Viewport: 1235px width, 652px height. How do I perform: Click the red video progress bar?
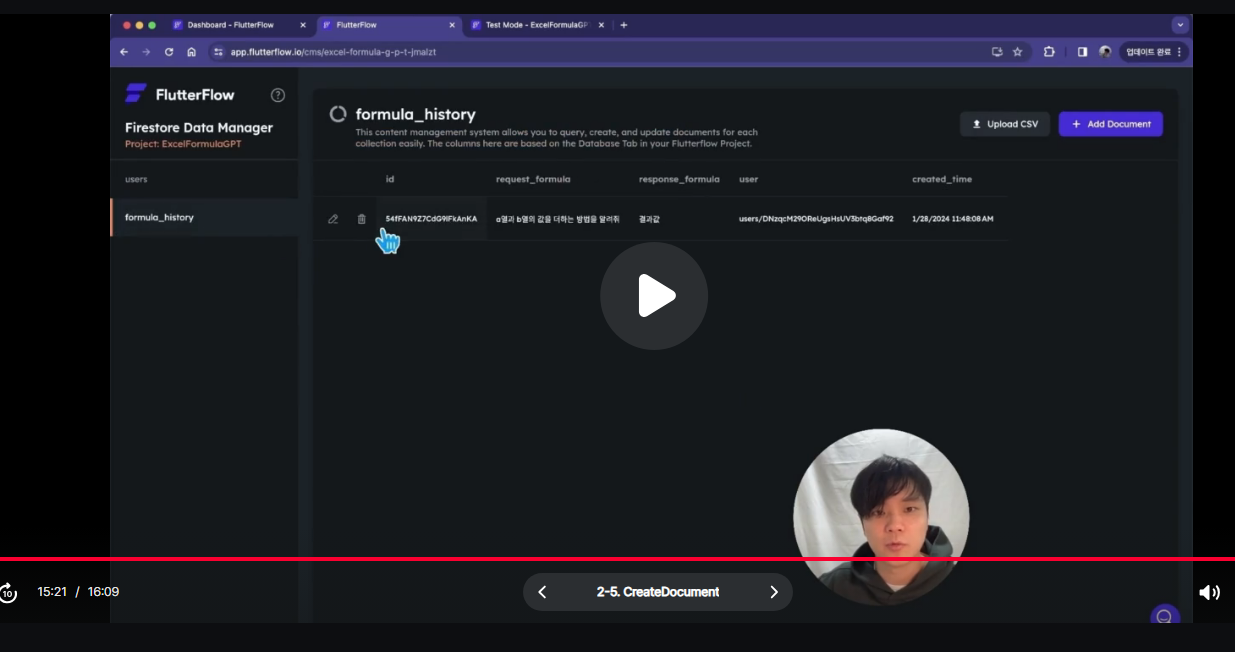pyautogui.click(x=617, y=559)
